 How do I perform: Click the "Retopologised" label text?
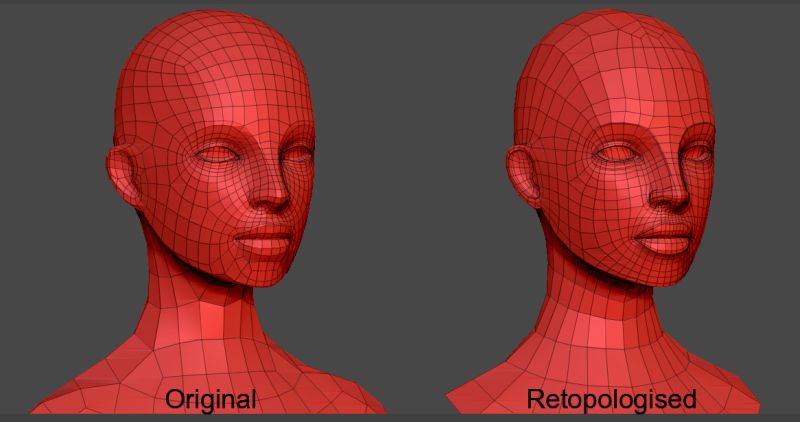click(612, 399)
